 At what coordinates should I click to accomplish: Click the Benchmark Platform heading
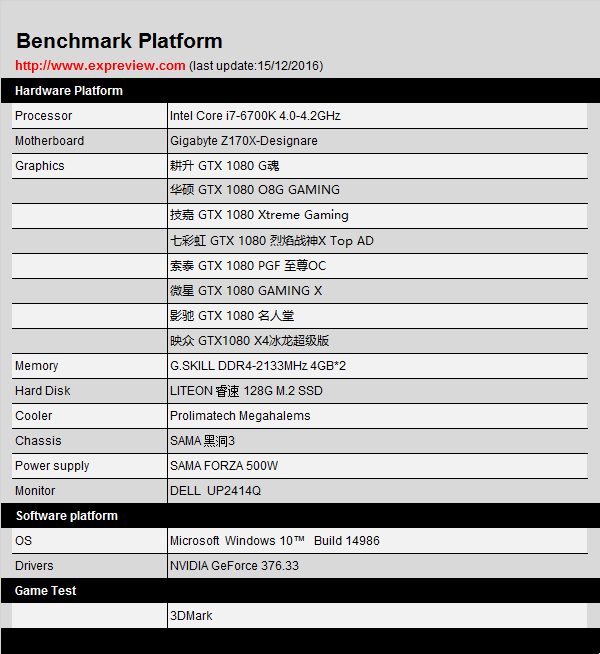[119, 41]
